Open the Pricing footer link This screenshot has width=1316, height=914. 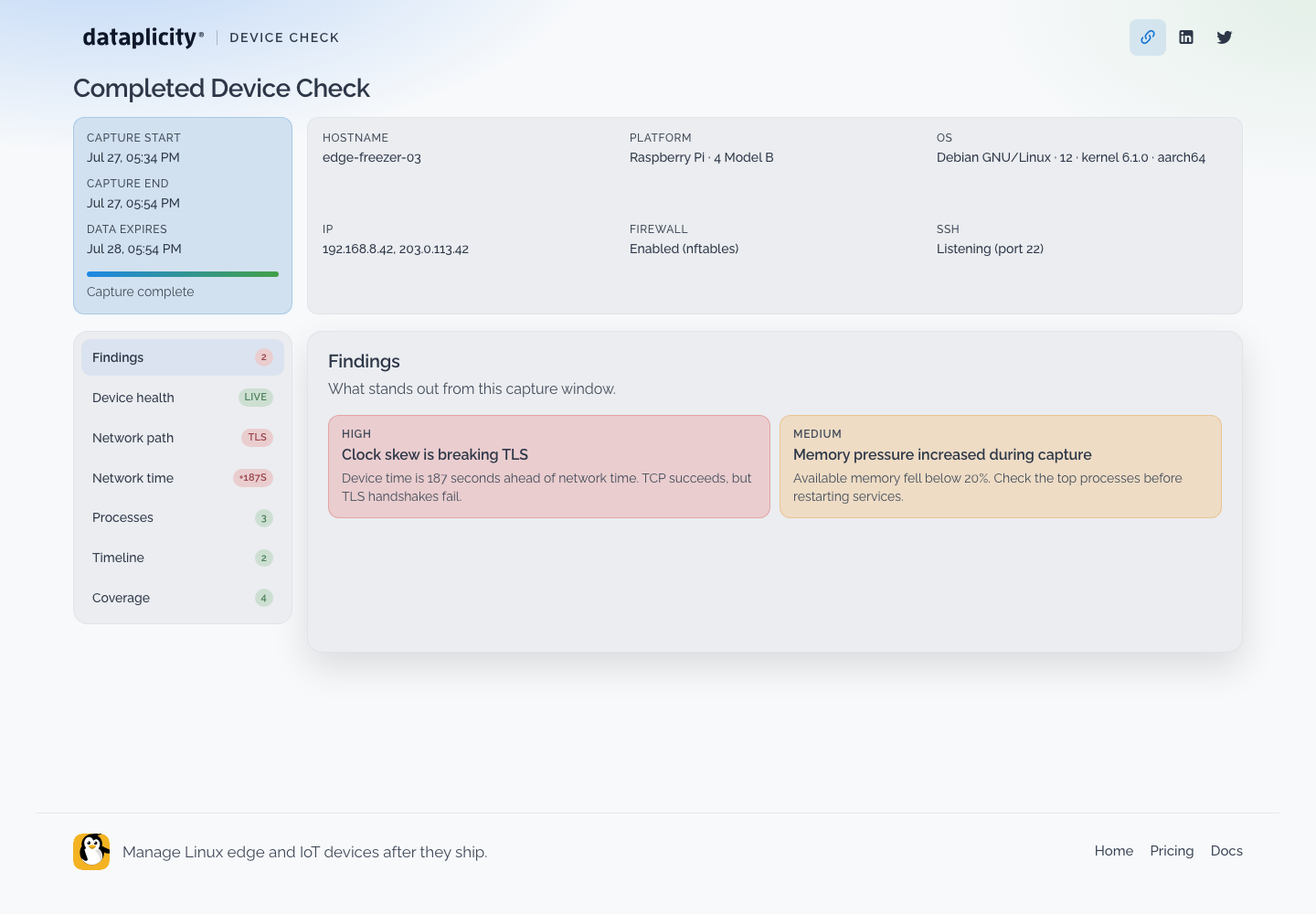click(1172, 851)
